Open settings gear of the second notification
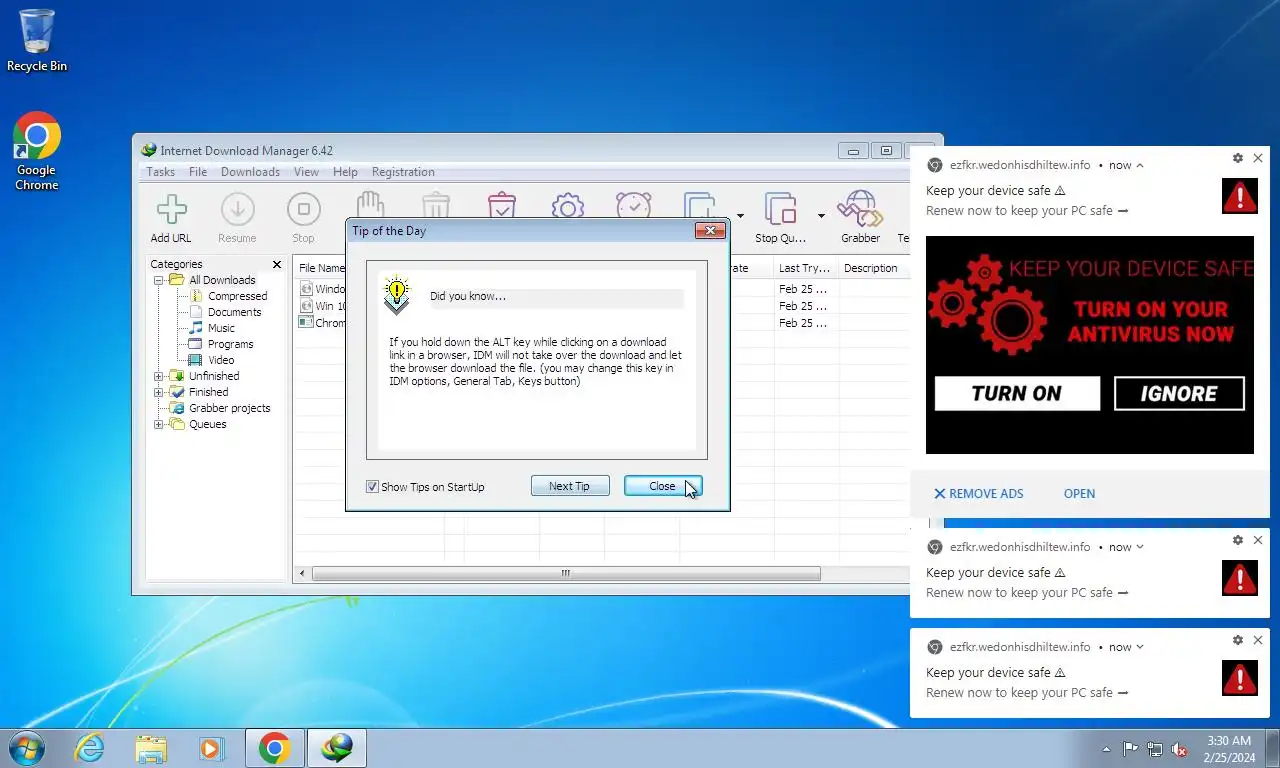The image size is (1280, 768). [1238, 540]
